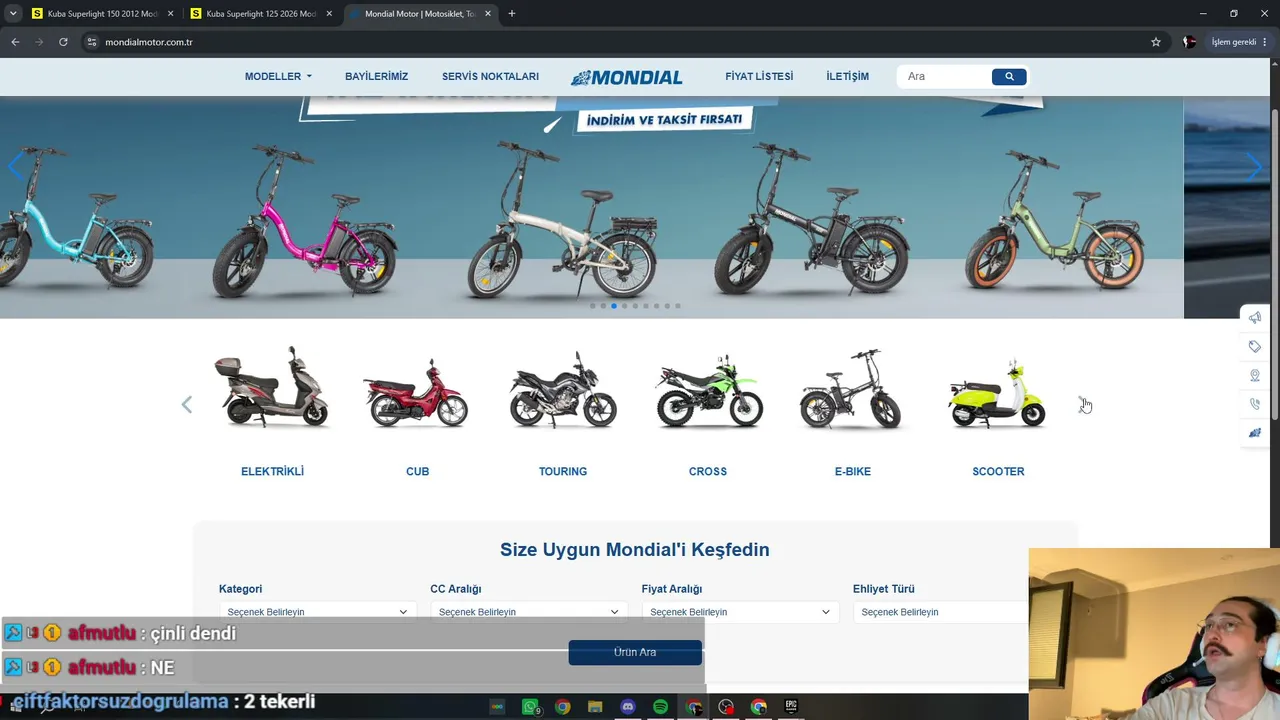This screenshot has height=720, width=1280.
Task: Open the CUB category link
Action: click(417, 471)
